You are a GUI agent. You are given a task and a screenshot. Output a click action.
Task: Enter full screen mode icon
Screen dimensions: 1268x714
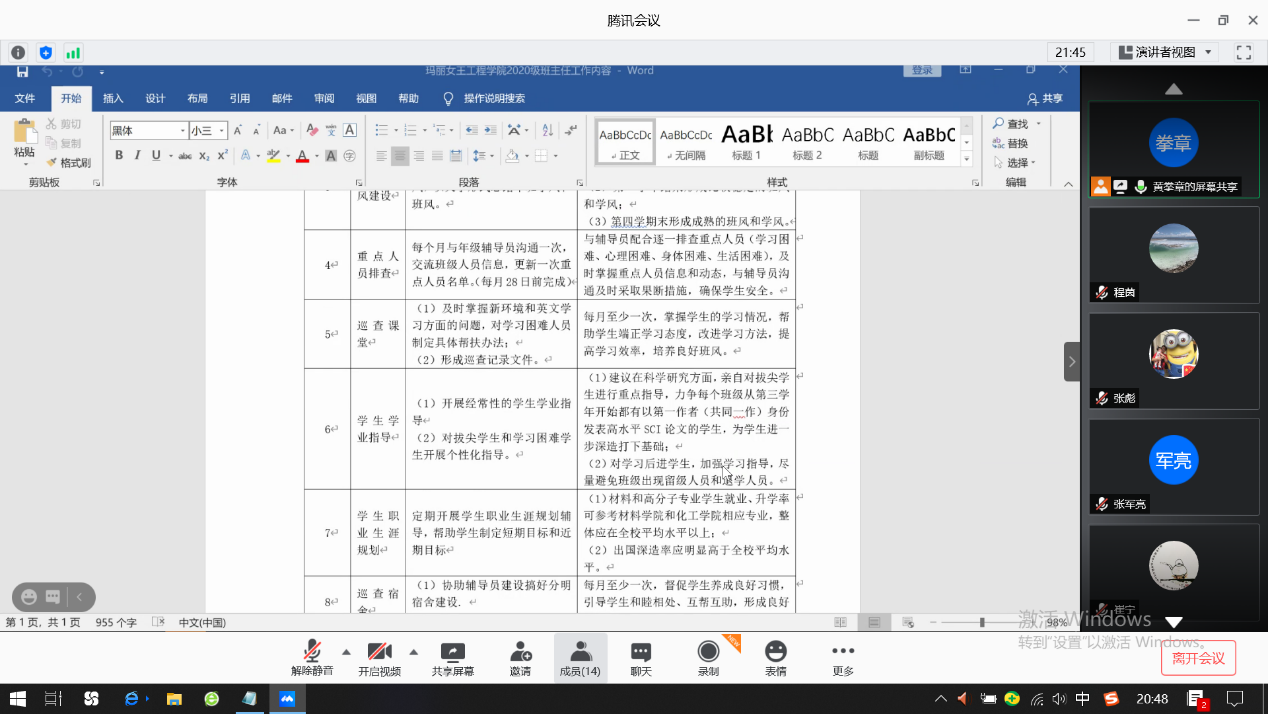tap(1244, 52)
